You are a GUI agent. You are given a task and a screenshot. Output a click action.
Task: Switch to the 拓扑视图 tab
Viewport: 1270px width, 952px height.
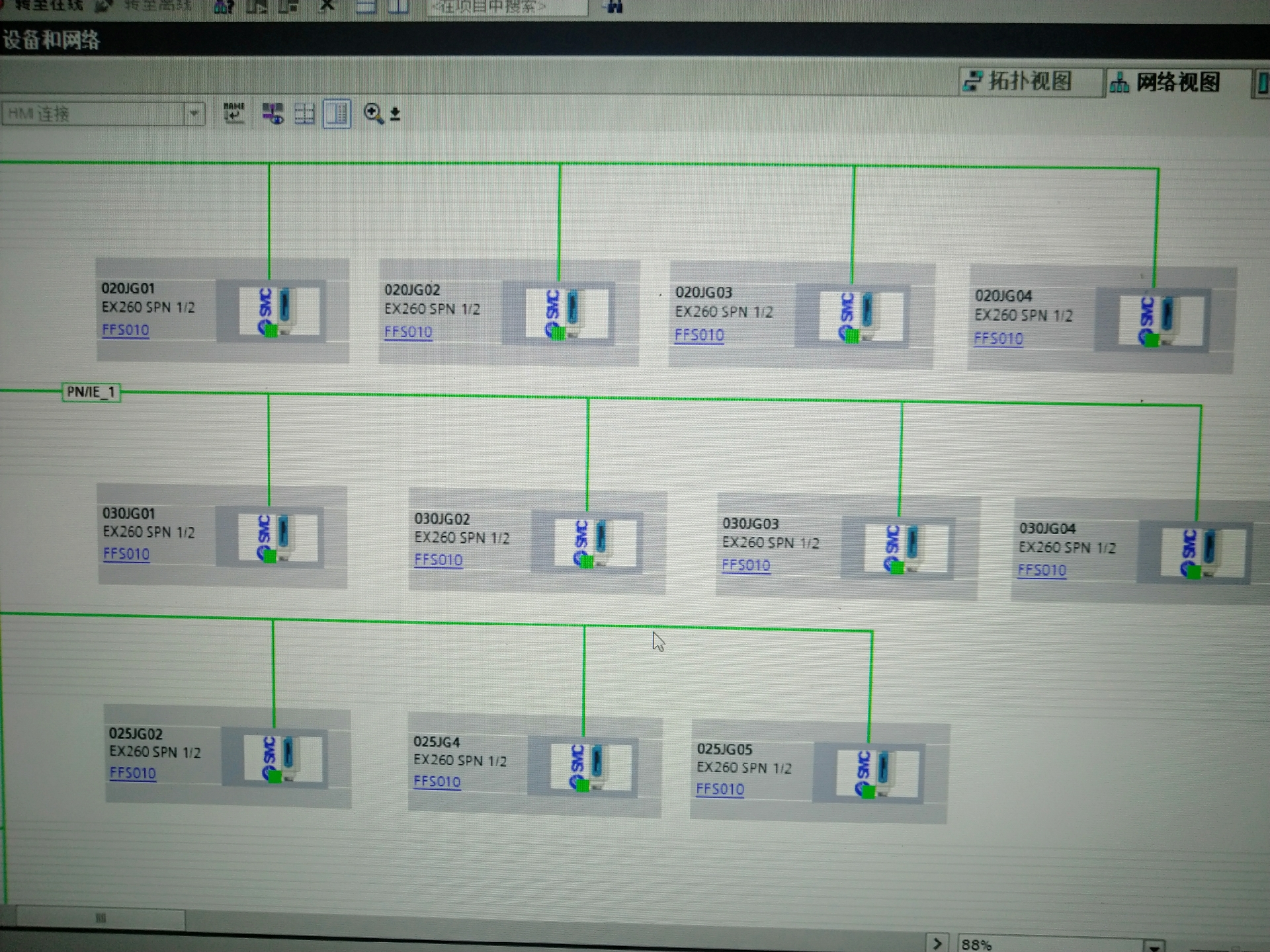[1029, 81]
